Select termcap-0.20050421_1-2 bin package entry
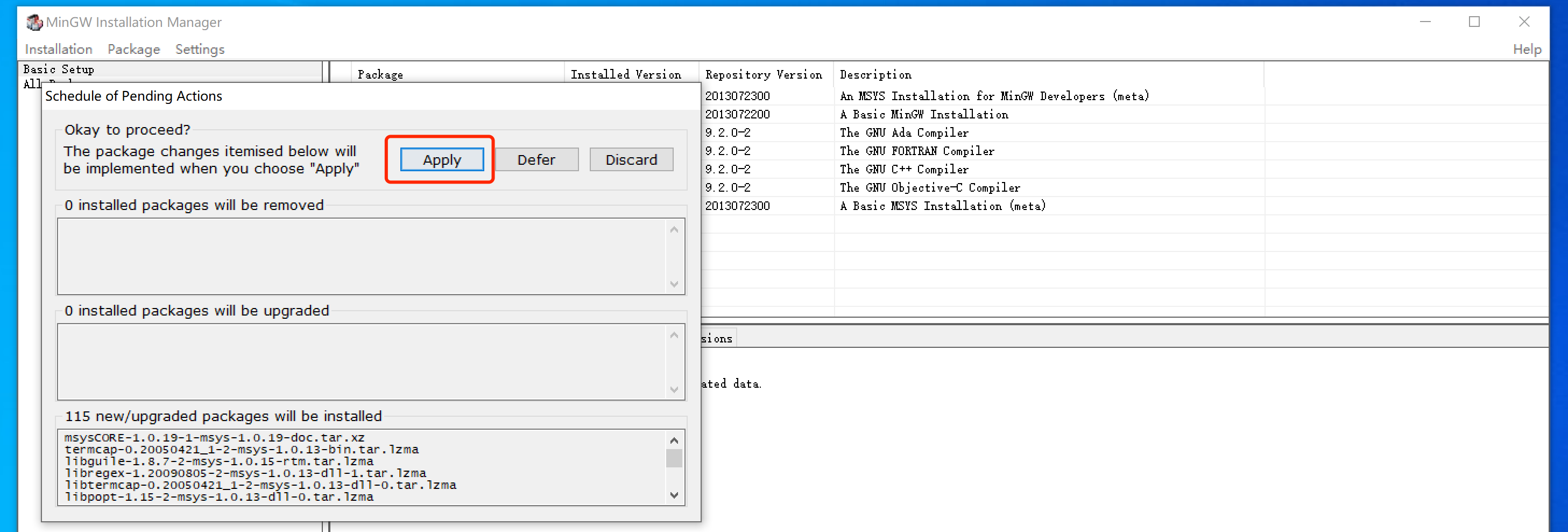This screenshot has width=1568, height=532. coord(241,449)
